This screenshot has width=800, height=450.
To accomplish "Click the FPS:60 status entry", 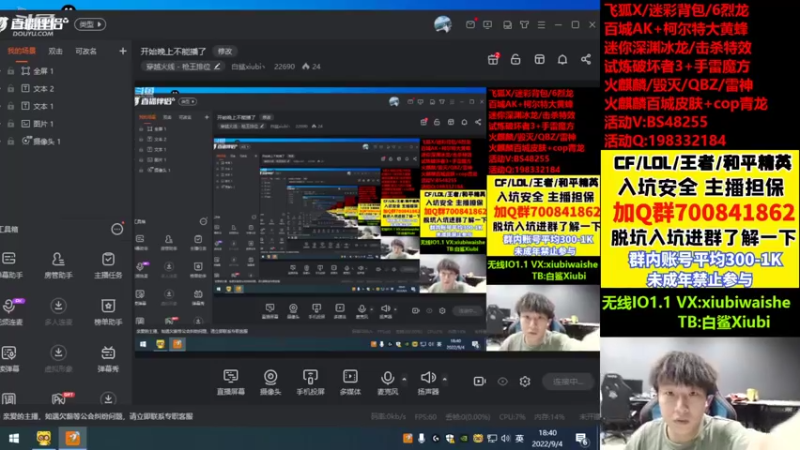I will coord(426,416).
